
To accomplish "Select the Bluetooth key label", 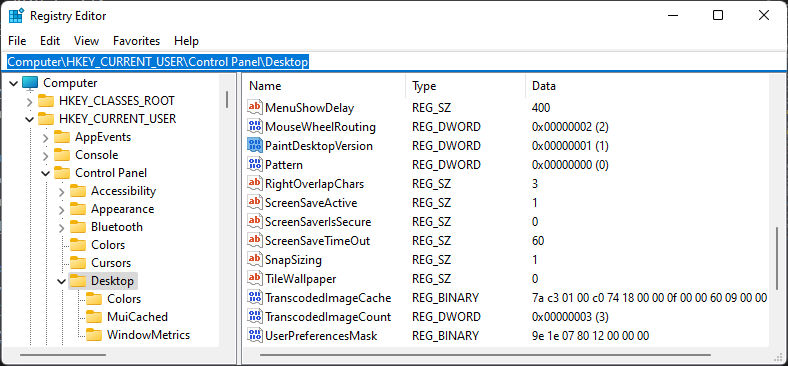I will click(117, 227).
